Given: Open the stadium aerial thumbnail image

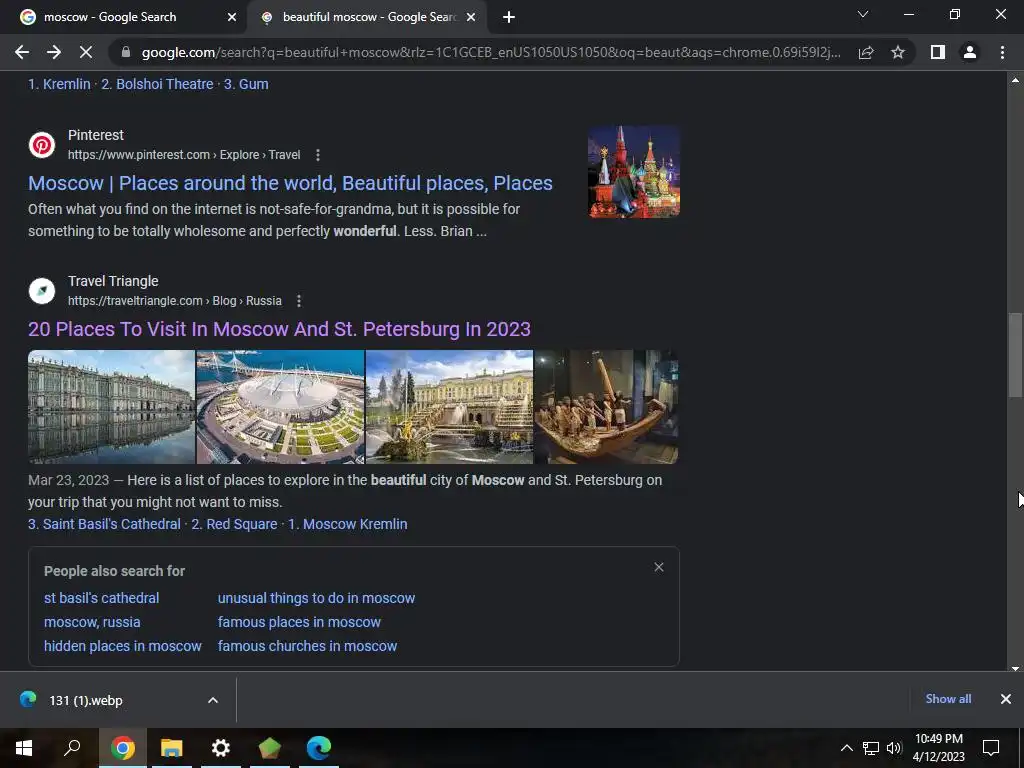Looking at the screenshot, I should [x=280, y=407].
